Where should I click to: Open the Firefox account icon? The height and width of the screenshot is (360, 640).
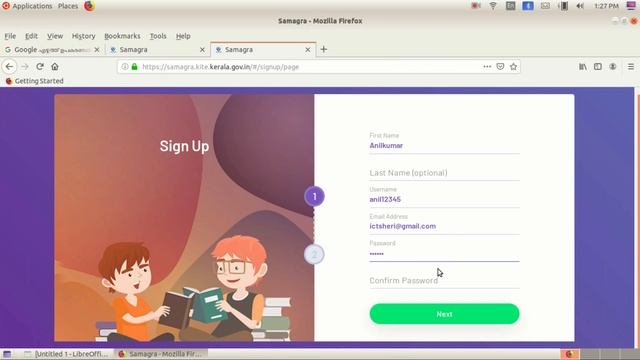pos(613,67)
